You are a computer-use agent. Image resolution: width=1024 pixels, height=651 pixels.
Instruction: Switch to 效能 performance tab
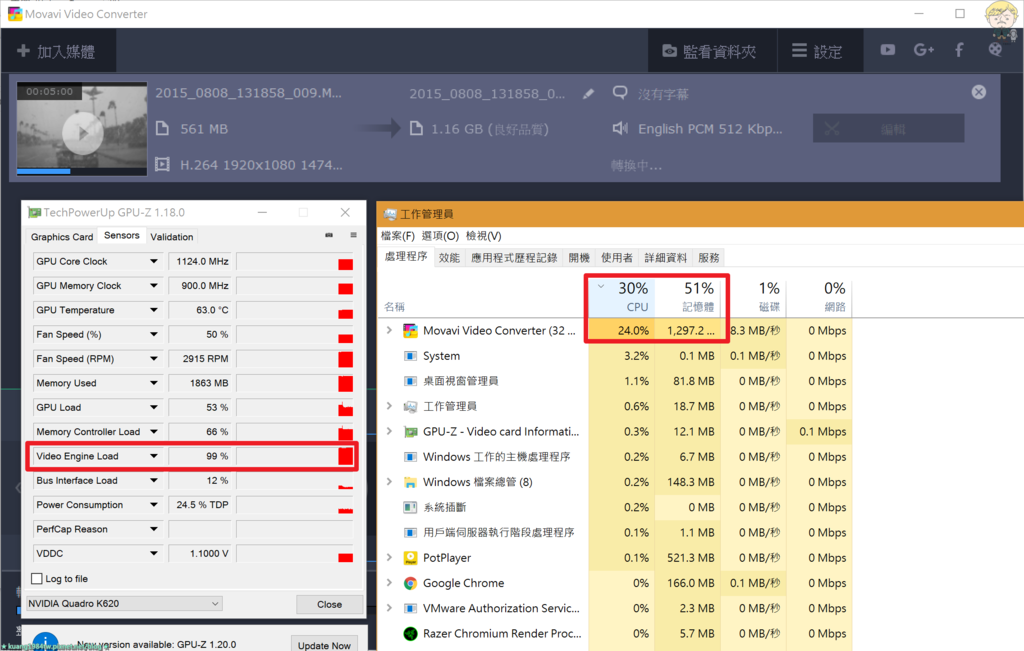[x=449, y=258]
